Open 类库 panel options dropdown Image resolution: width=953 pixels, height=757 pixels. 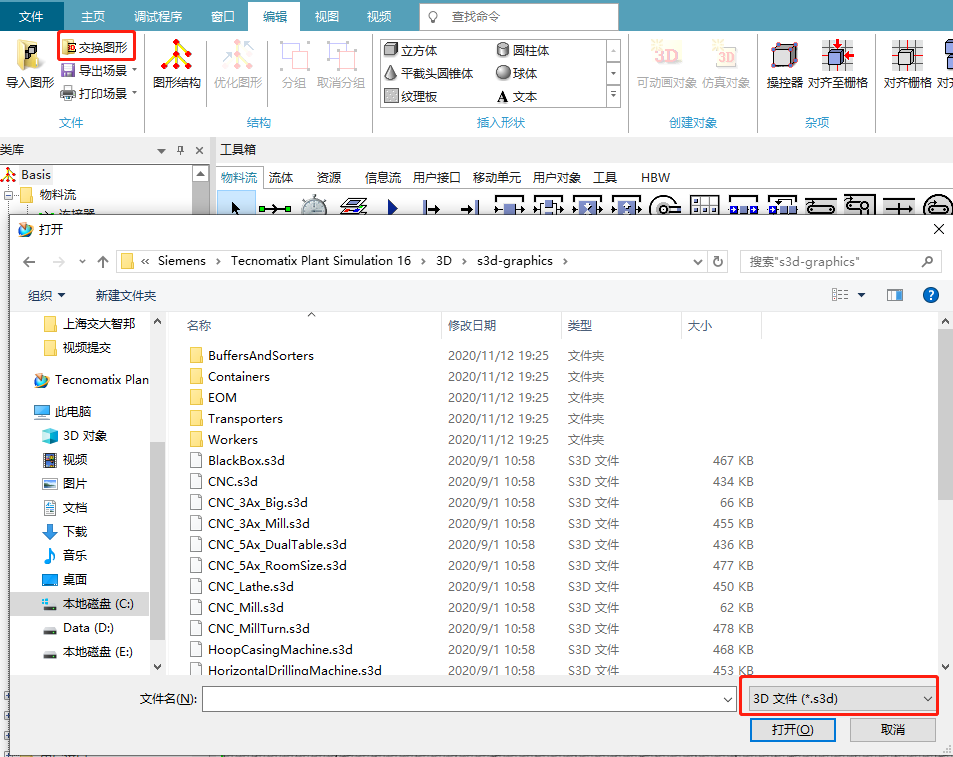click(x=161, y=150)
